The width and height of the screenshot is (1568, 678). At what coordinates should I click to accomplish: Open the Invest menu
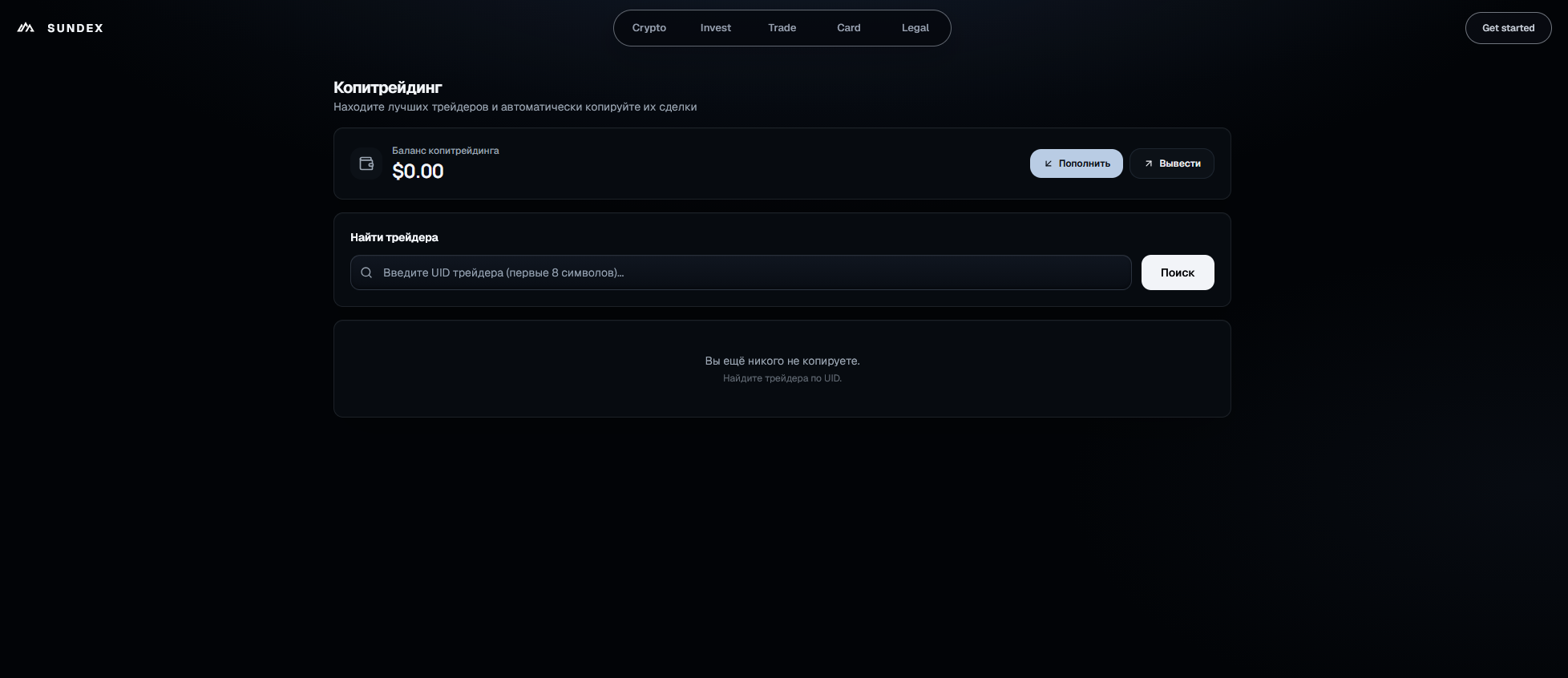(716, 28)
